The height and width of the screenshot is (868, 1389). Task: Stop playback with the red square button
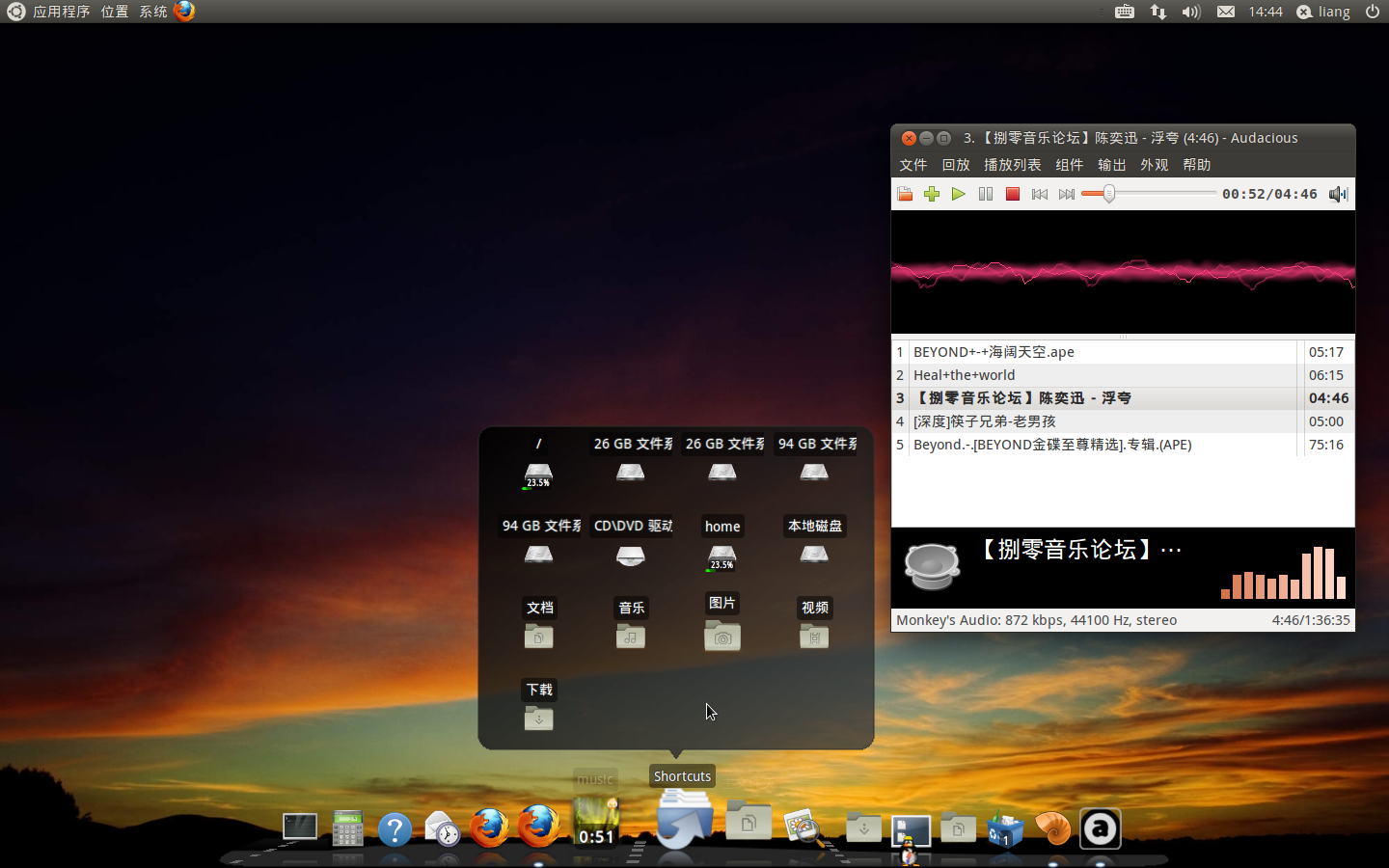click(x=1013, y=194)
